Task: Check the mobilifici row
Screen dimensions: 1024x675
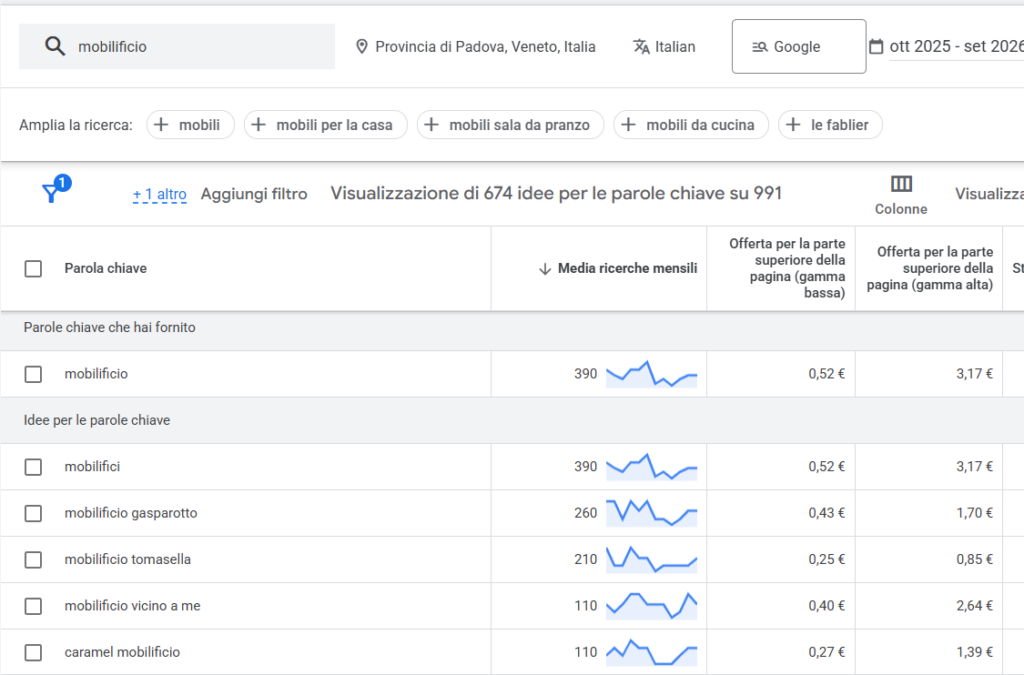Action: (33, 467)
